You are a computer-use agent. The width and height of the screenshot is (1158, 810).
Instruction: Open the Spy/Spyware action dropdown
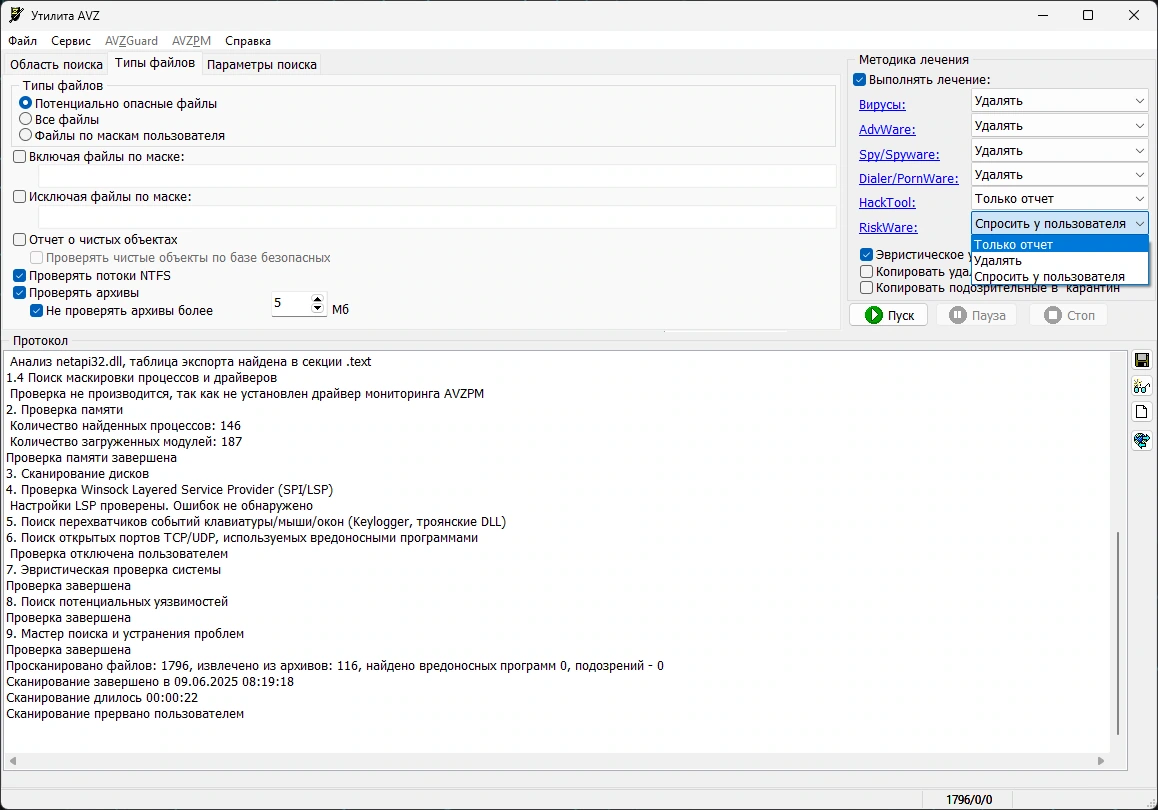point(1060,151)
